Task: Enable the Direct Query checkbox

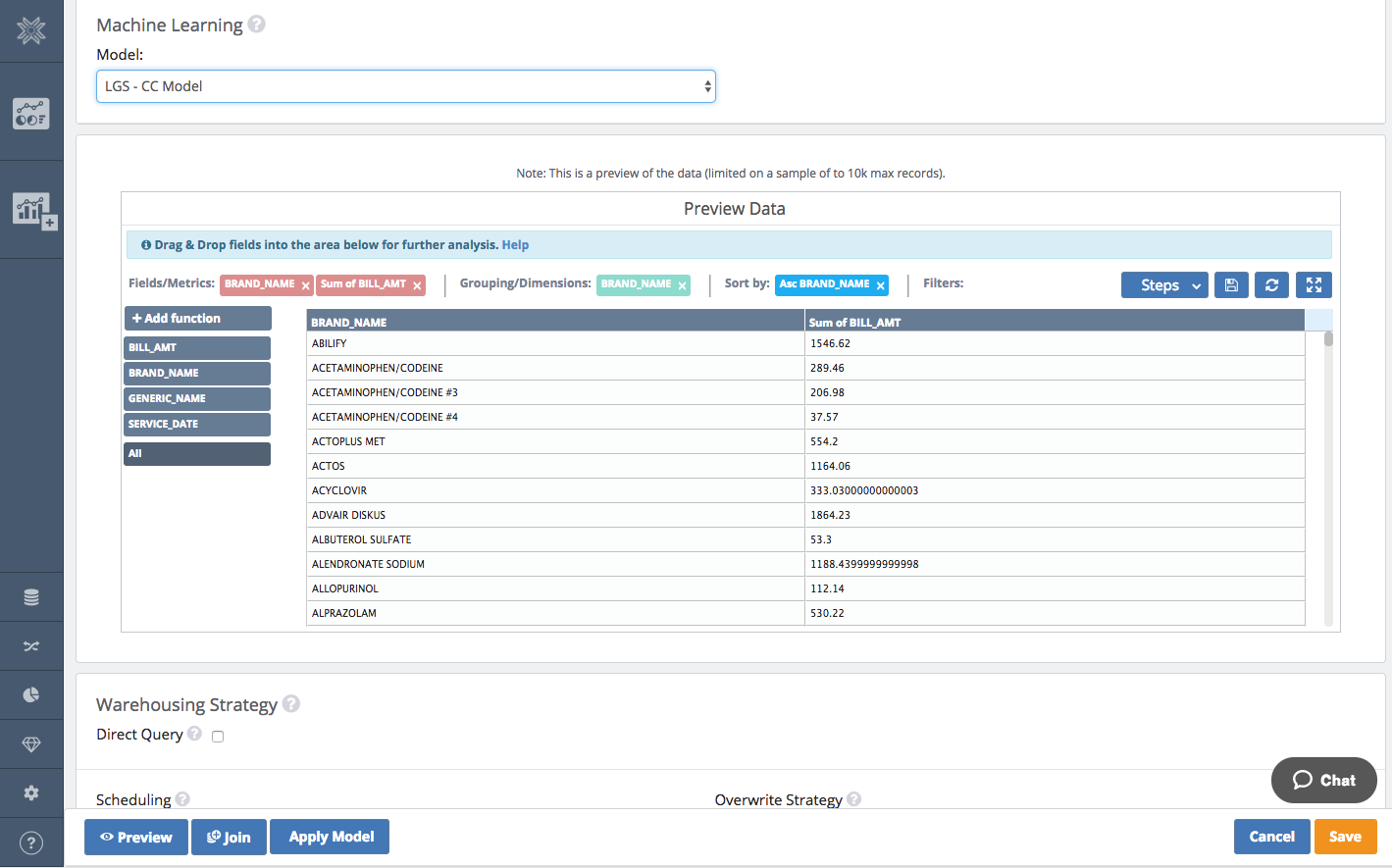Action: coord(218,737)
